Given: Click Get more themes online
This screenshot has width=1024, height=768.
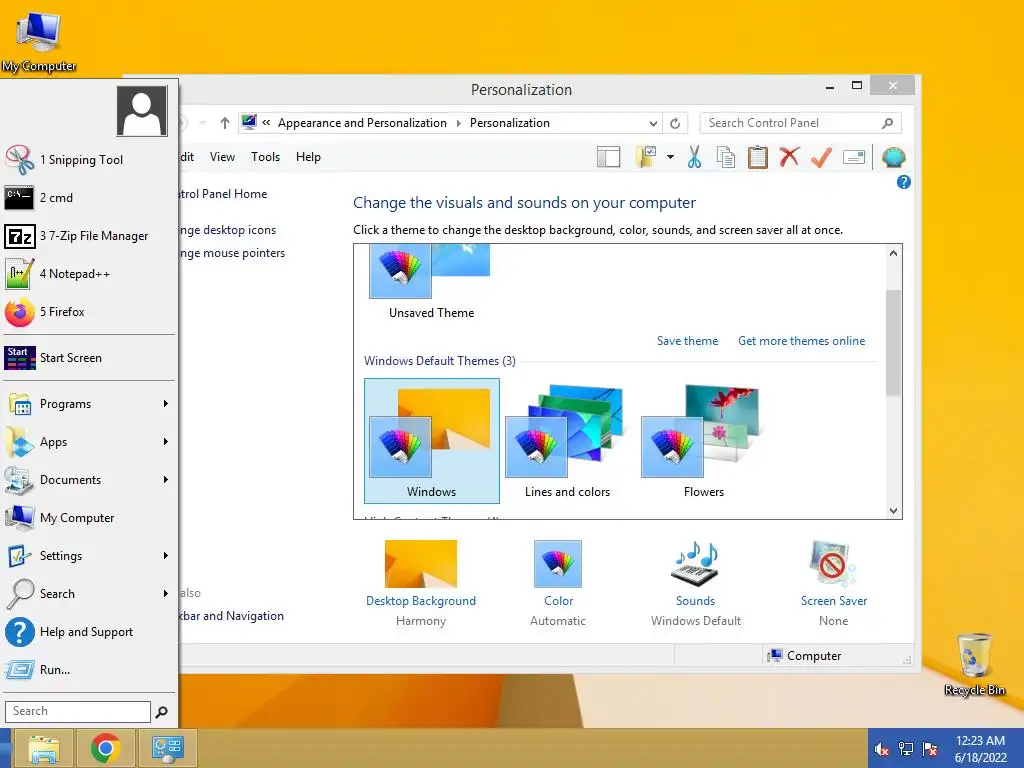Looking at the screenshot, I should pos(801,341).
